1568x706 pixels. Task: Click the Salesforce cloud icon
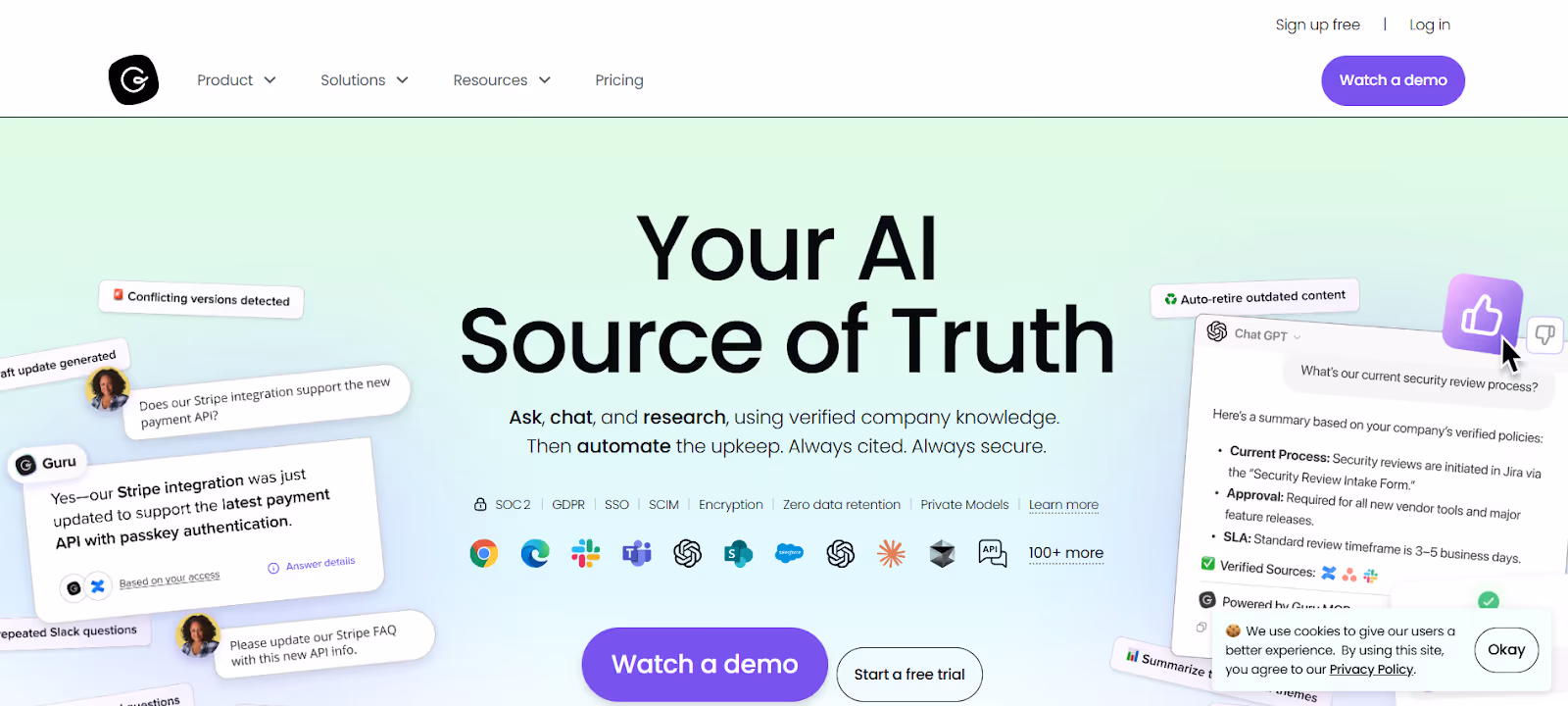tap(790, 553)
